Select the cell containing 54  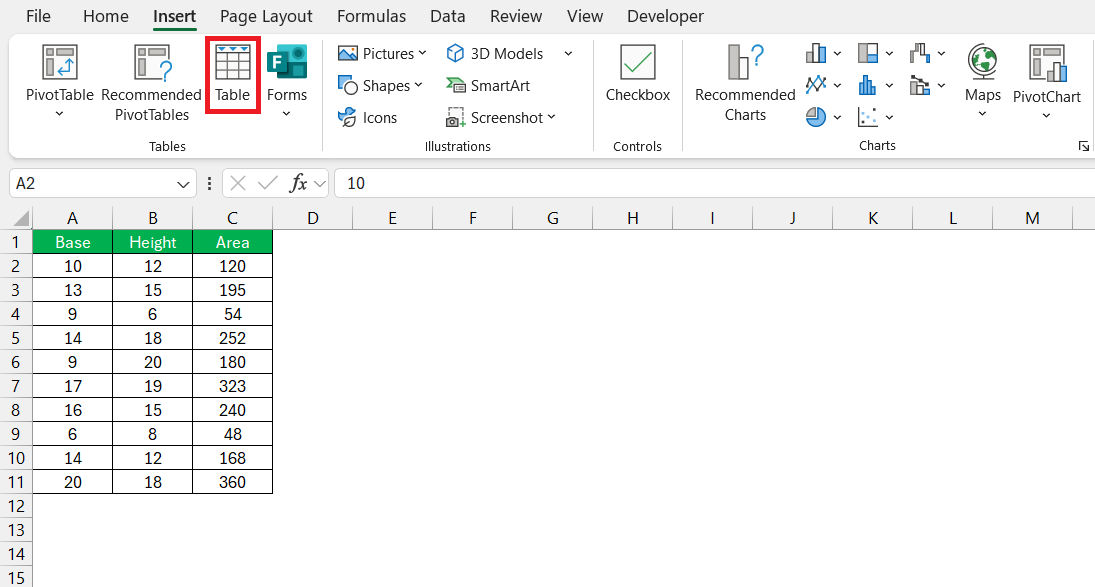[233, 314]
